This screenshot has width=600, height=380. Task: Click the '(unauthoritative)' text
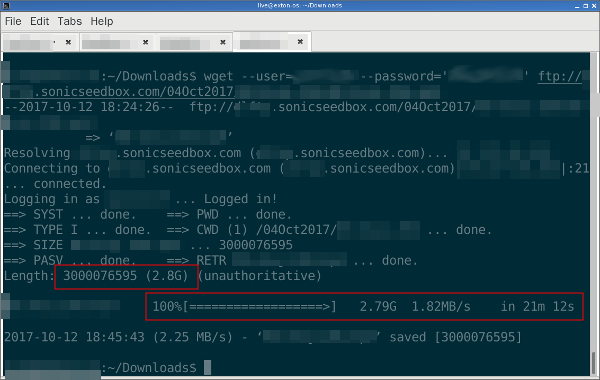(x=260, y=276)
